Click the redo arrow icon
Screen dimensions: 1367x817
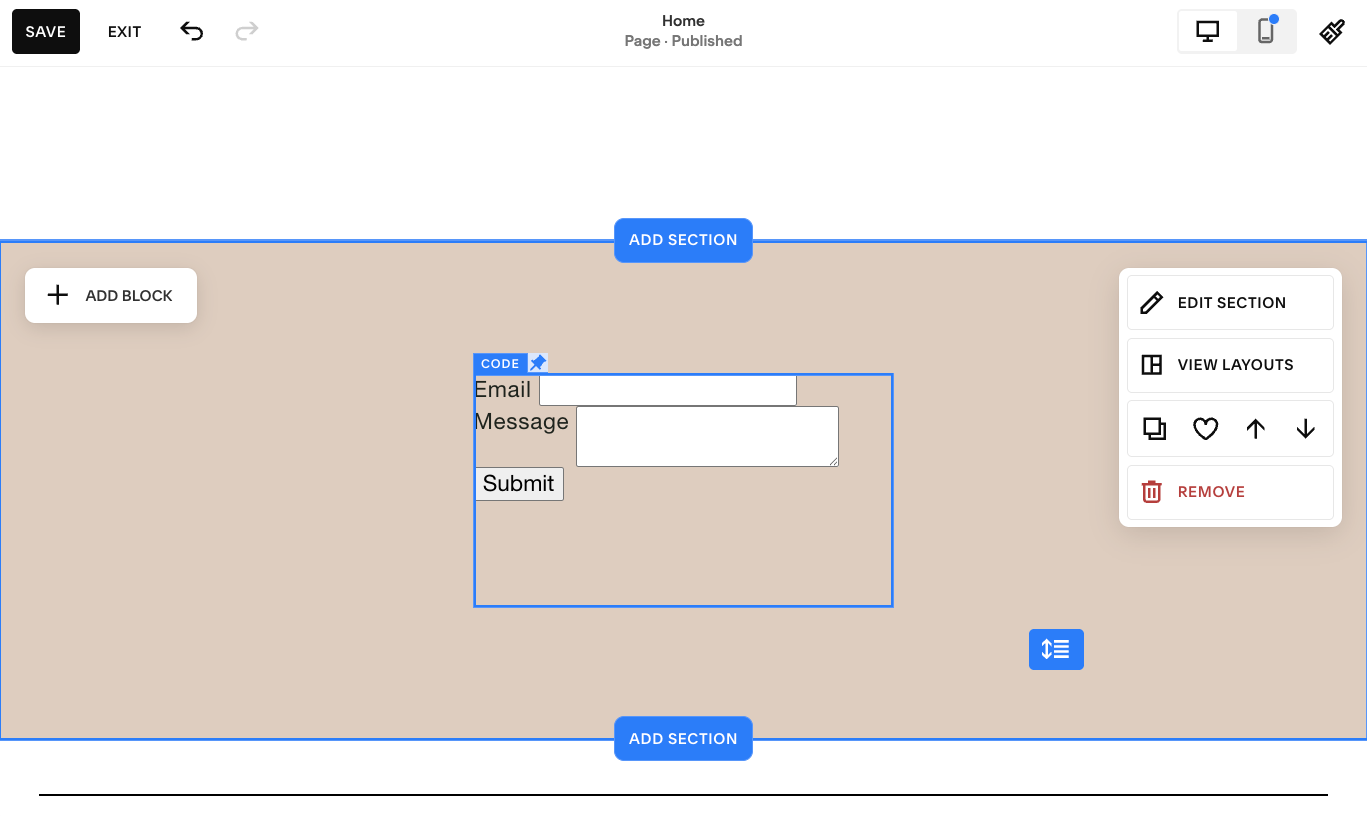click(247, 31)
